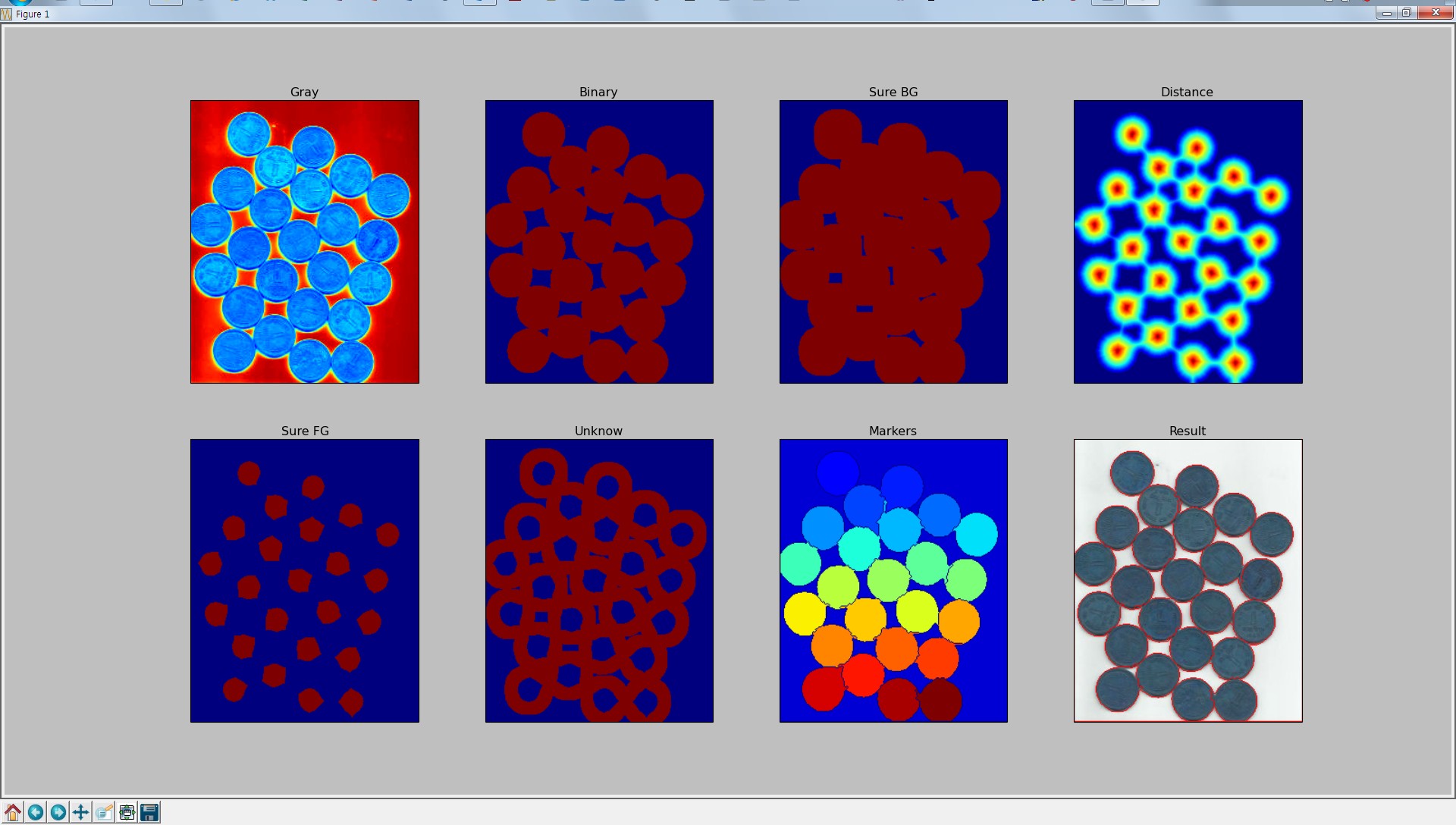Close the Figure 1 window

coord(1435,13)
